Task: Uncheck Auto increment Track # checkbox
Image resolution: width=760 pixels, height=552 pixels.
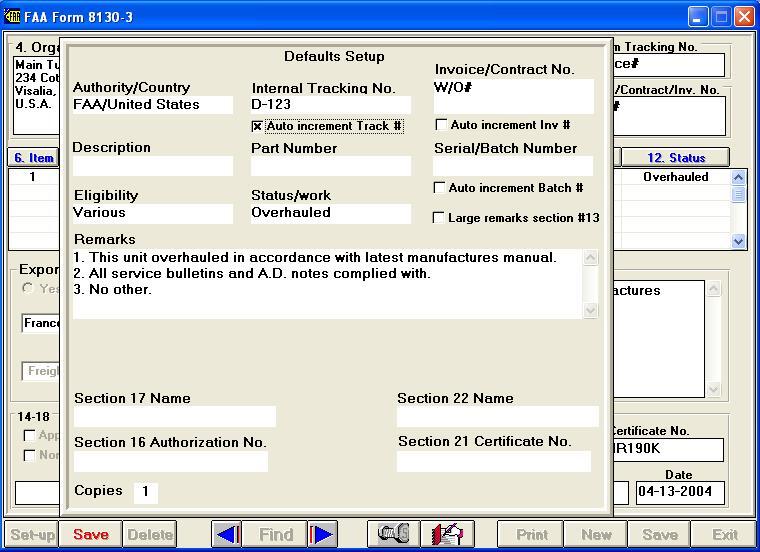Action: coord(257,127)
